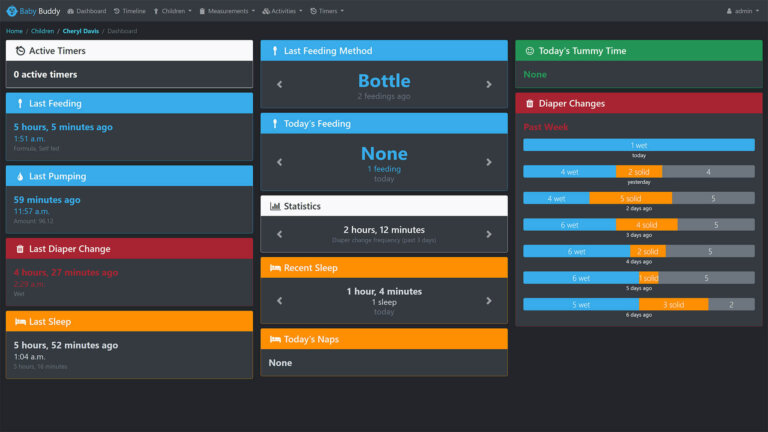This screenshot has height=432, width=768.
Task: Open the Timeline page from navbar
Action: tap(130, 11)
